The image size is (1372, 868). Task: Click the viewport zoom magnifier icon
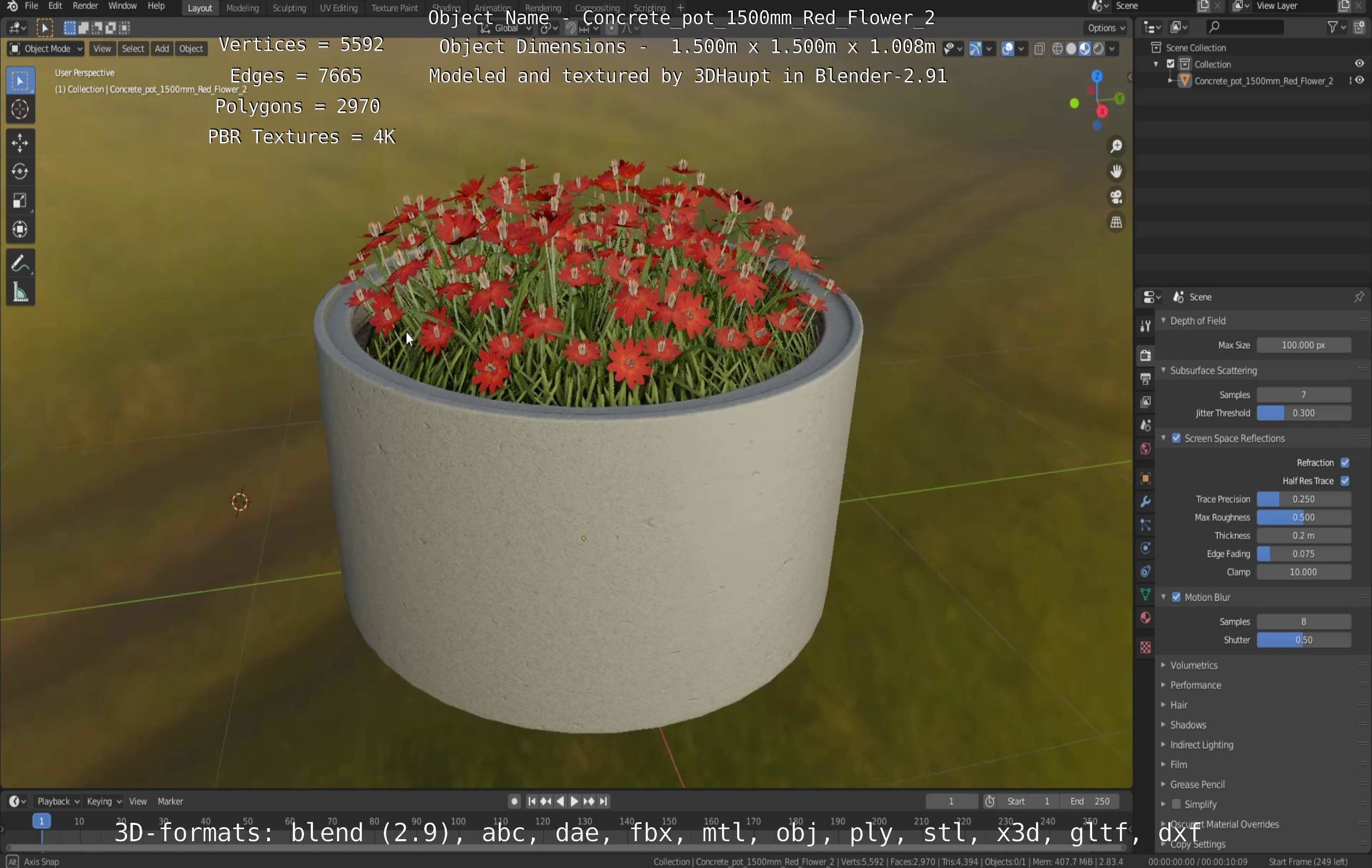(x=1116, y=147)
